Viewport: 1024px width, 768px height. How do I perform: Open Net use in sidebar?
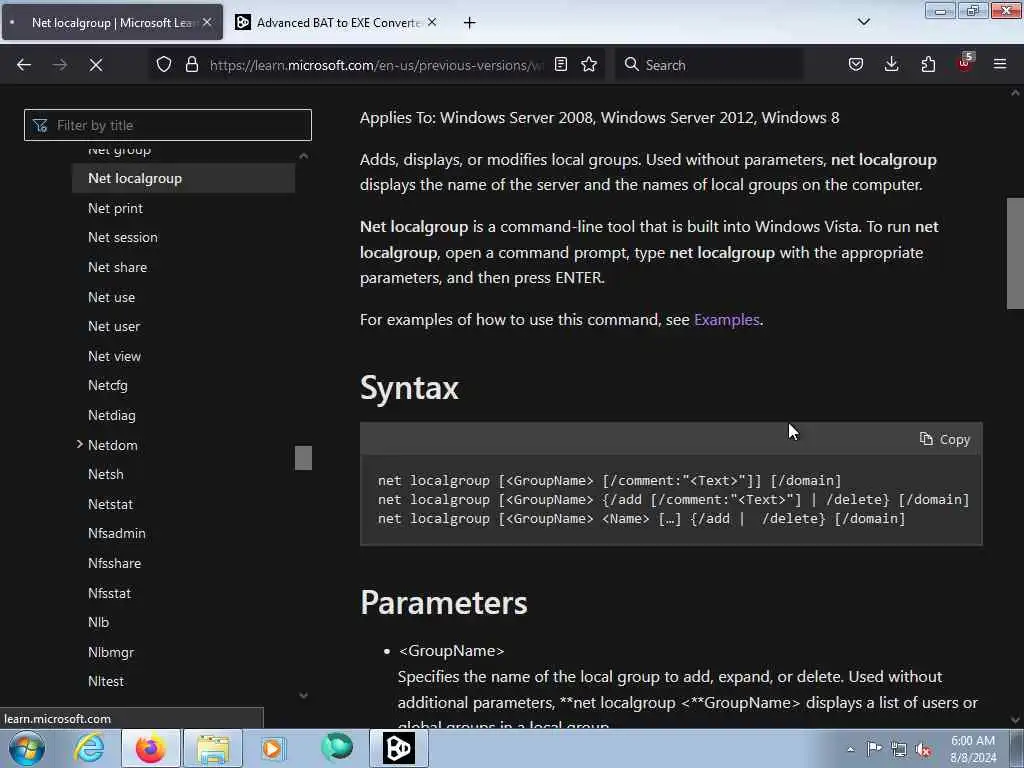[x=112, y=297]
